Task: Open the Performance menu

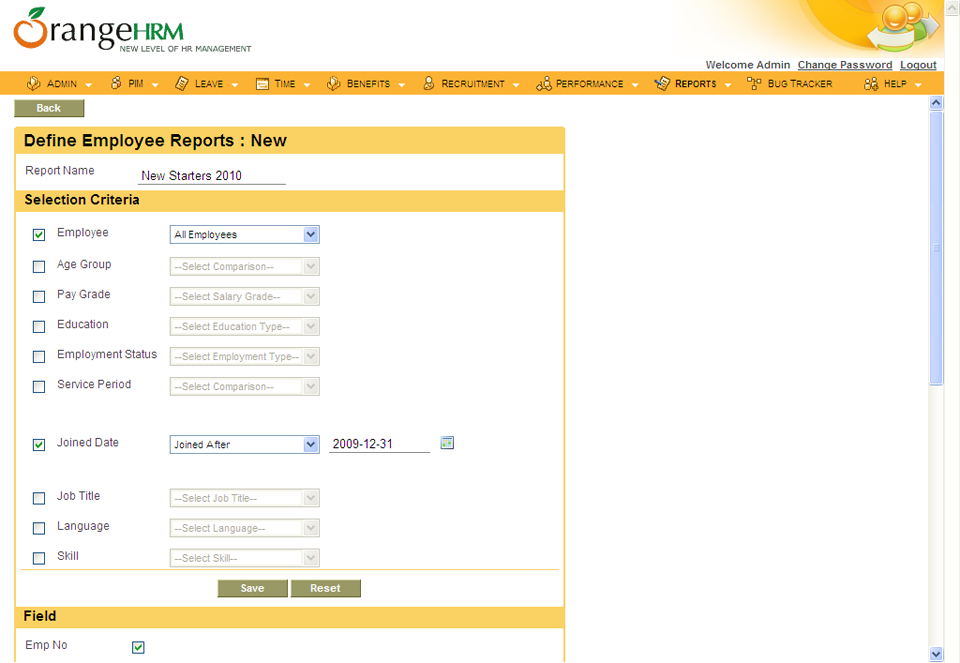Action: pyautogui.click(x=590, y=84)
